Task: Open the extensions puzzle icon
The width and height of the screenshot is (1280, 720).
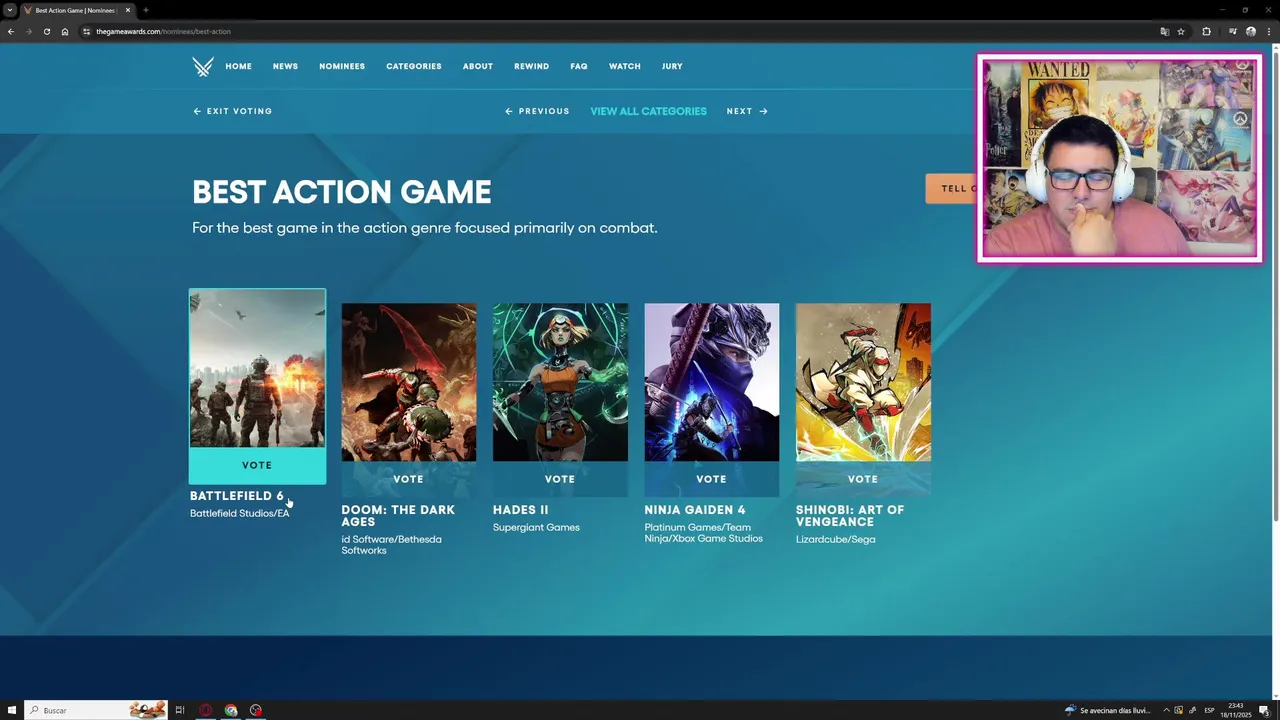Action: pyautogui.click(x=1206, y=31)
